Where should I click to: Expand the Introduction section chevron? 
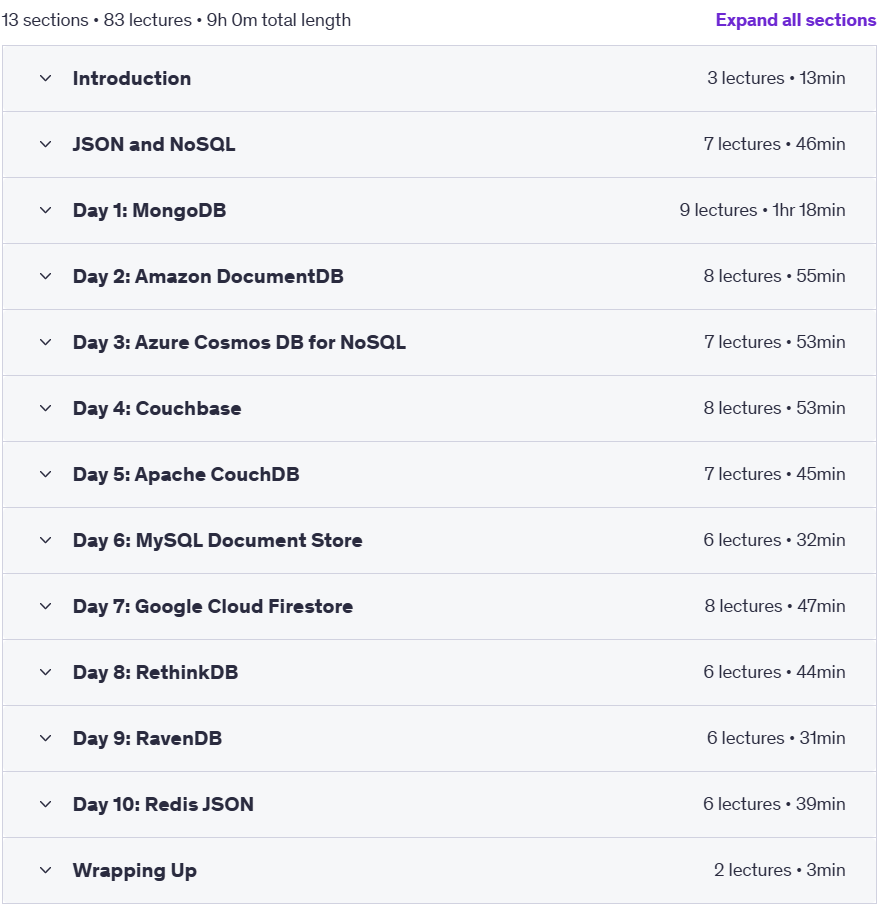(x=46, y=78)
